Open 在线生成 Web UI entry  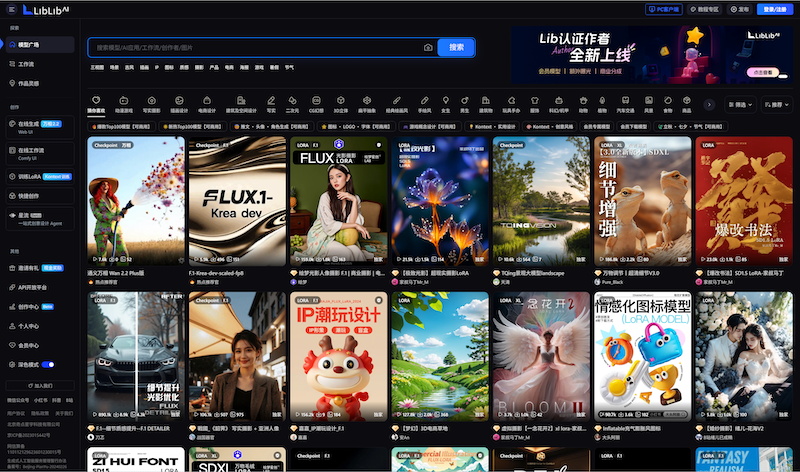coord(40,127)
